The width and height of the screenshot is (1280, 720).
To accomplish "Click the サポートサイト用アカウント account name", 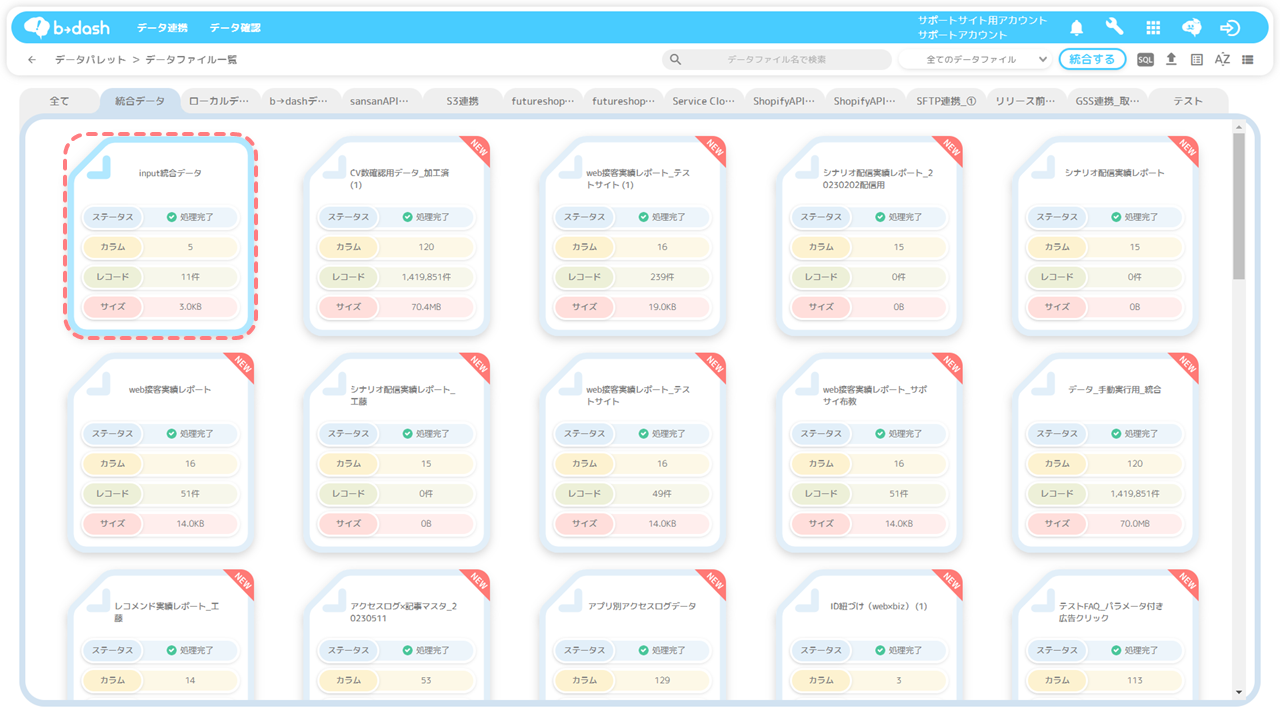I will 983,20.
